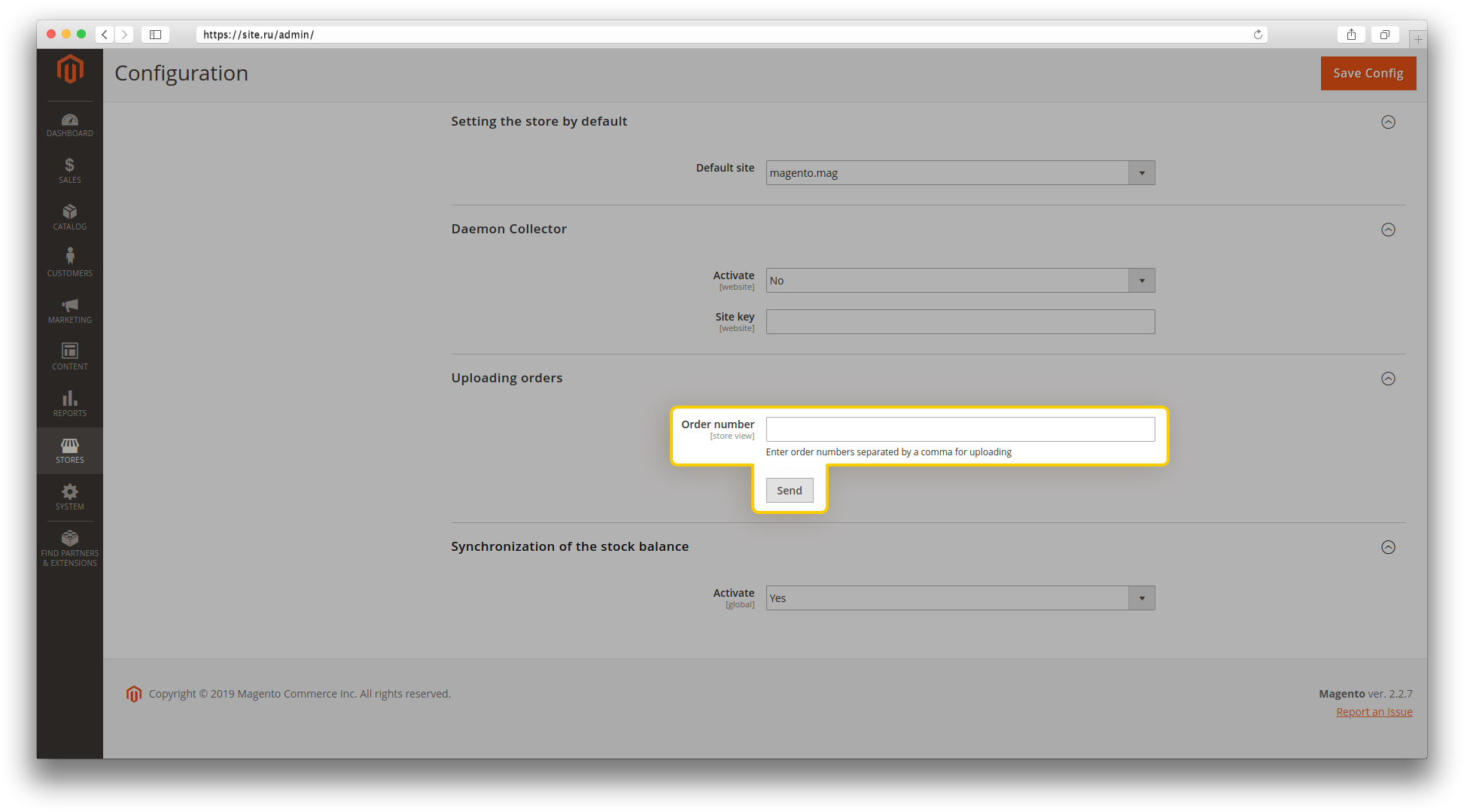Toggle the browser sidebar panel
This screenshot has width=1464, height=812.
[155, 35]
